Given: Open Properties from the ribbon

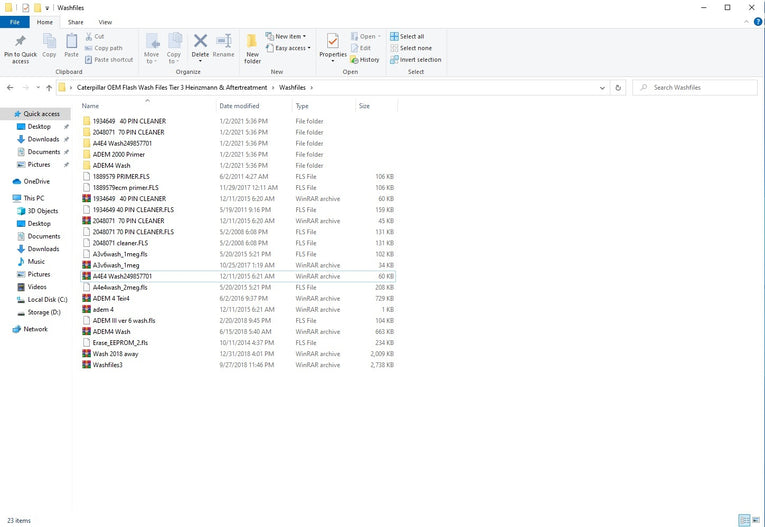Looking at the screenshot, I should 333,46.
